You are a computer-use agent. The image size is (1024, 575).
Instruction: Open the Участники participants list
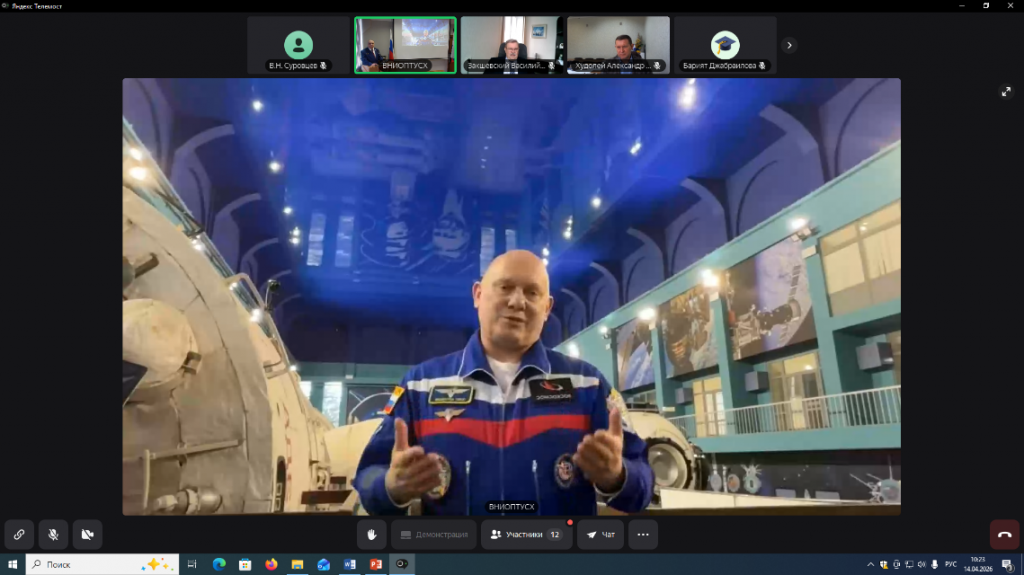click(x=526, y=535)
